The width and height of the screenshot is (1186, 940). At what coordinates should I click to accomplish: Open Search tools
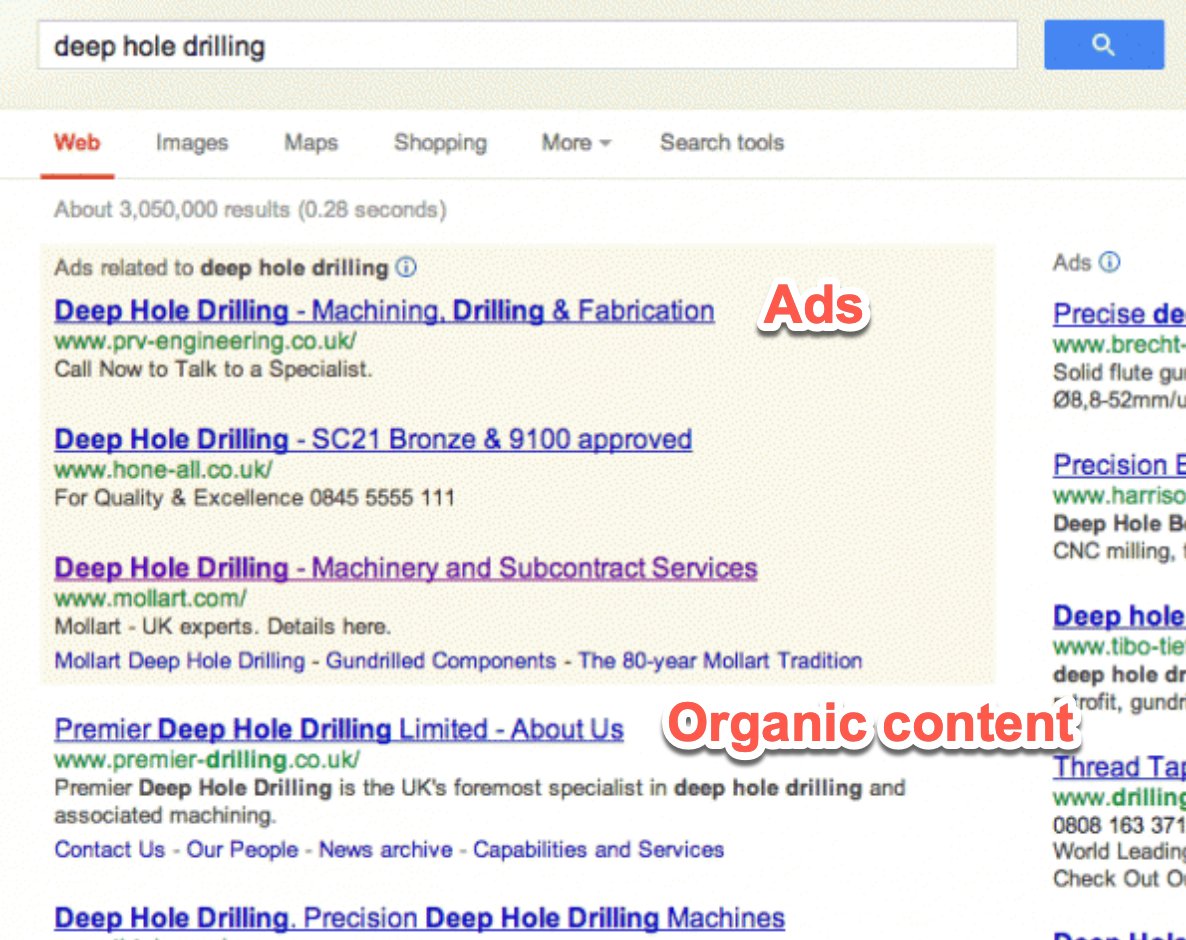coord(722,142)
